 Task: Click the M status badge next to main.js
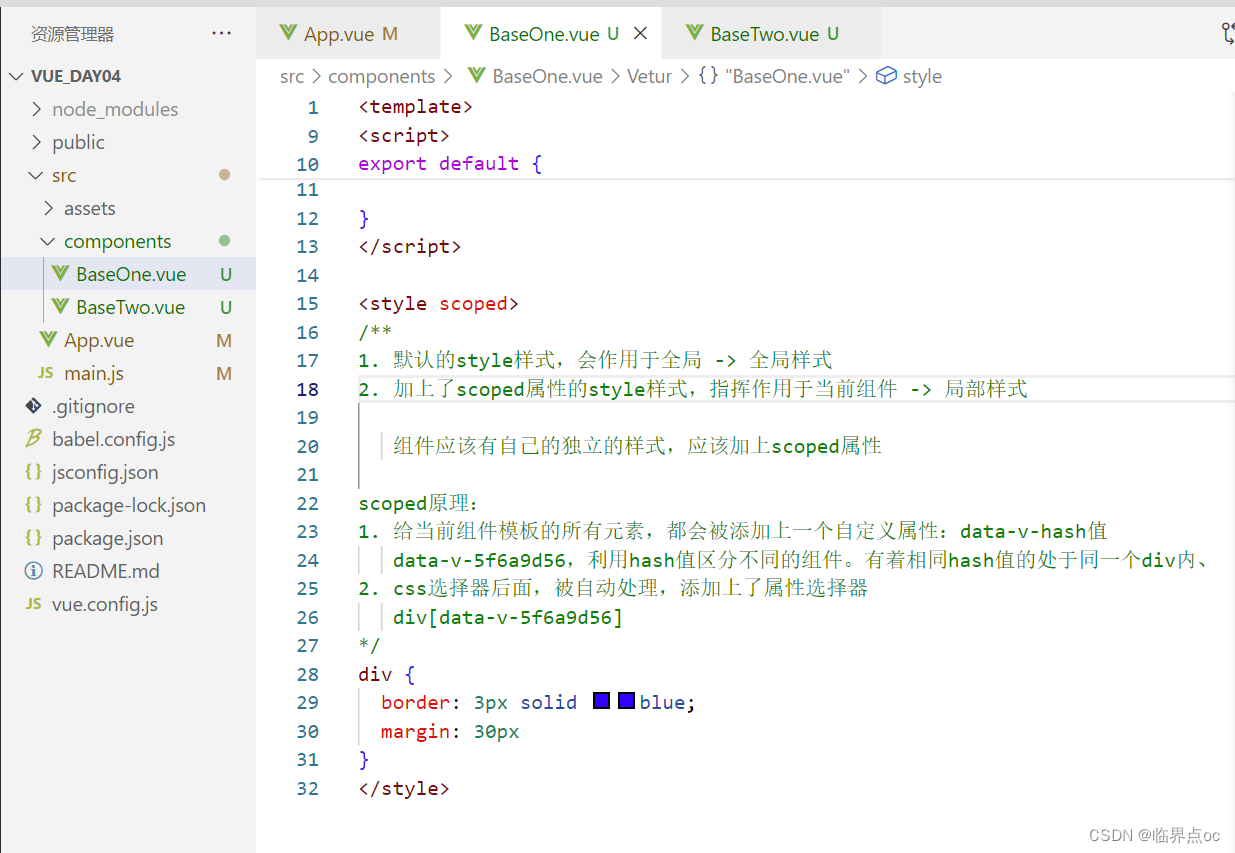pos(224,373)
